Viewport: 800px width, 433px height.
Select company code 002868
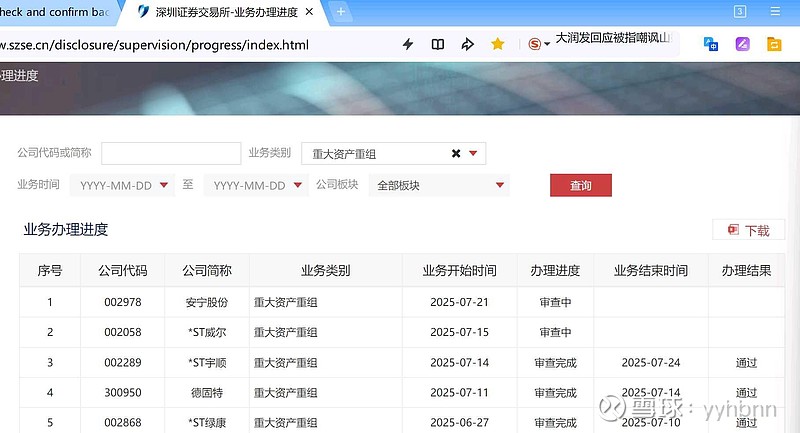click(122, 423)
